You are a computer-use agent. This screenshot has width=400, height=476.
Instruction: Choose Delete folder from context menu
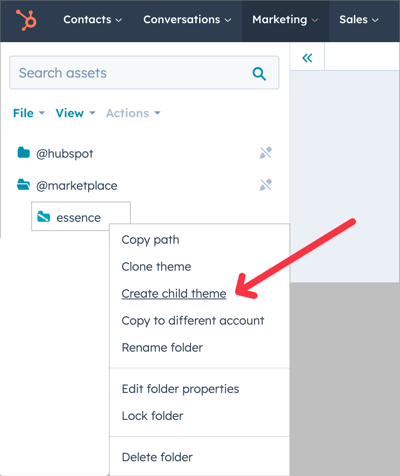pyautogui.click(x=157, y=457)
